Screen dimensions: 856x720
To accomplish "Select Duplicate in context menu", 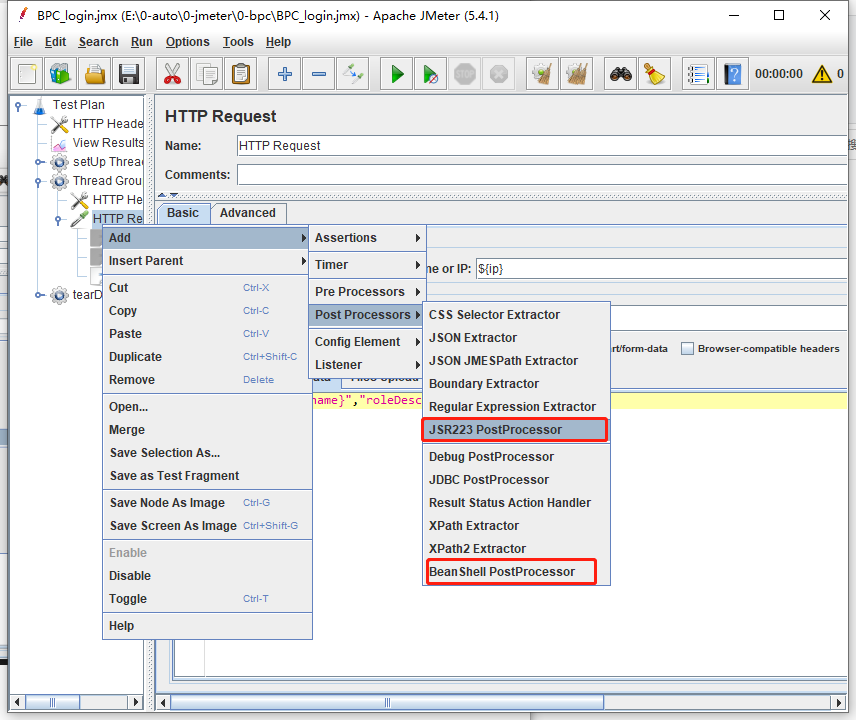I will coord(207,357).
